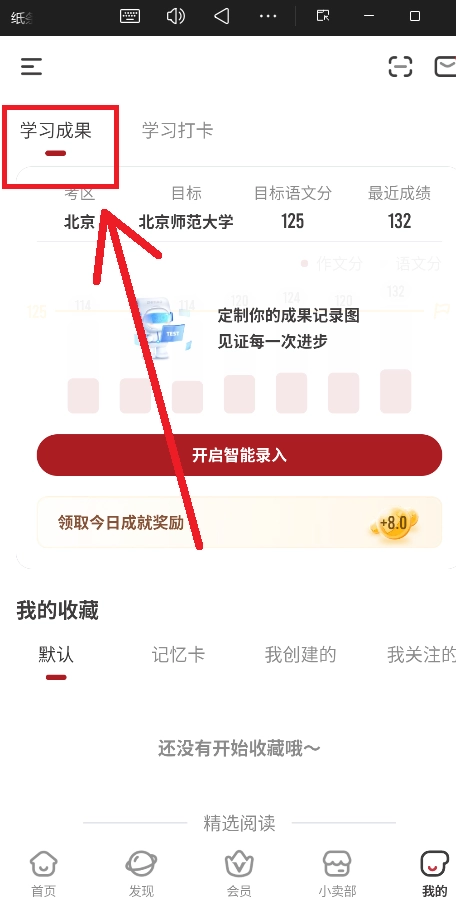Go to 首页 home icon

pos(44,874)
